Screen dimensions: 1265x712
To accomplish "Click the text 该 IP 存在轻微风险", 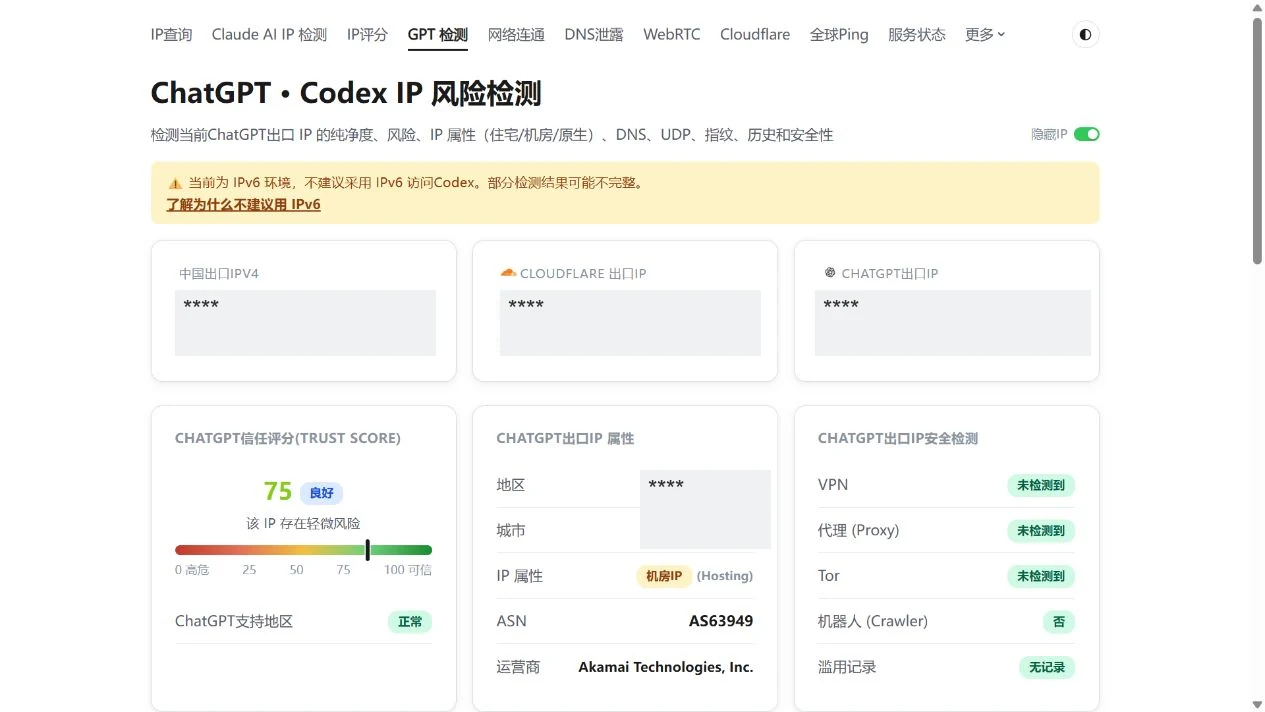I will (303, 523).
